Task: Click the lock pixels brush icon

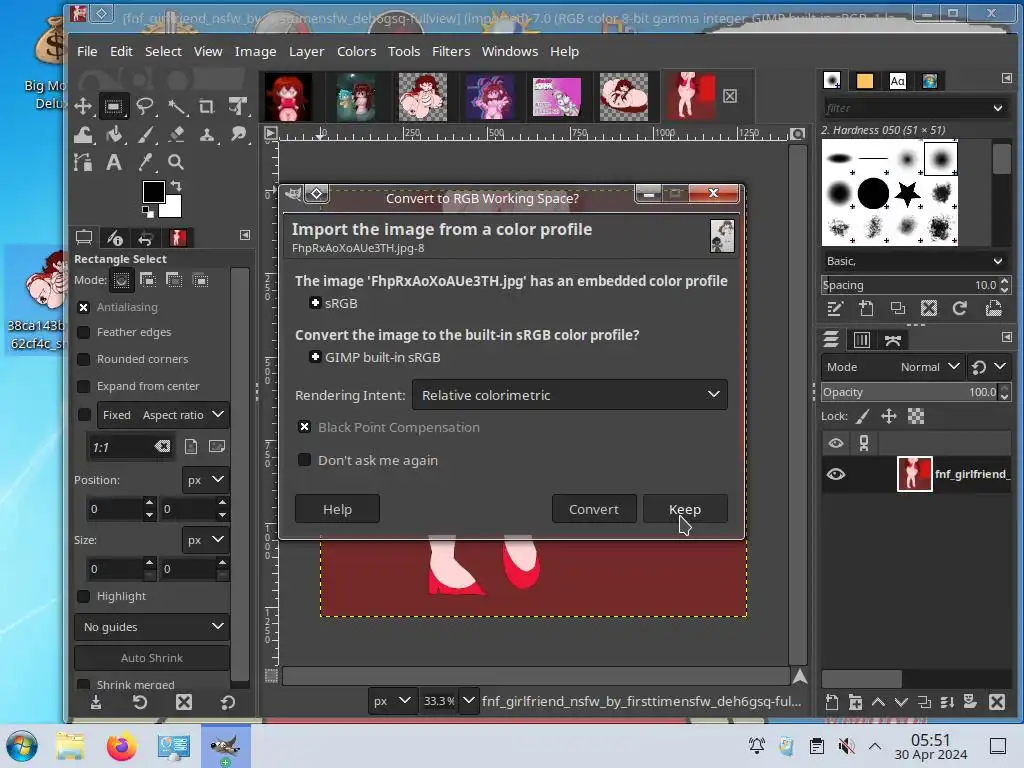Action: (863, 416)
